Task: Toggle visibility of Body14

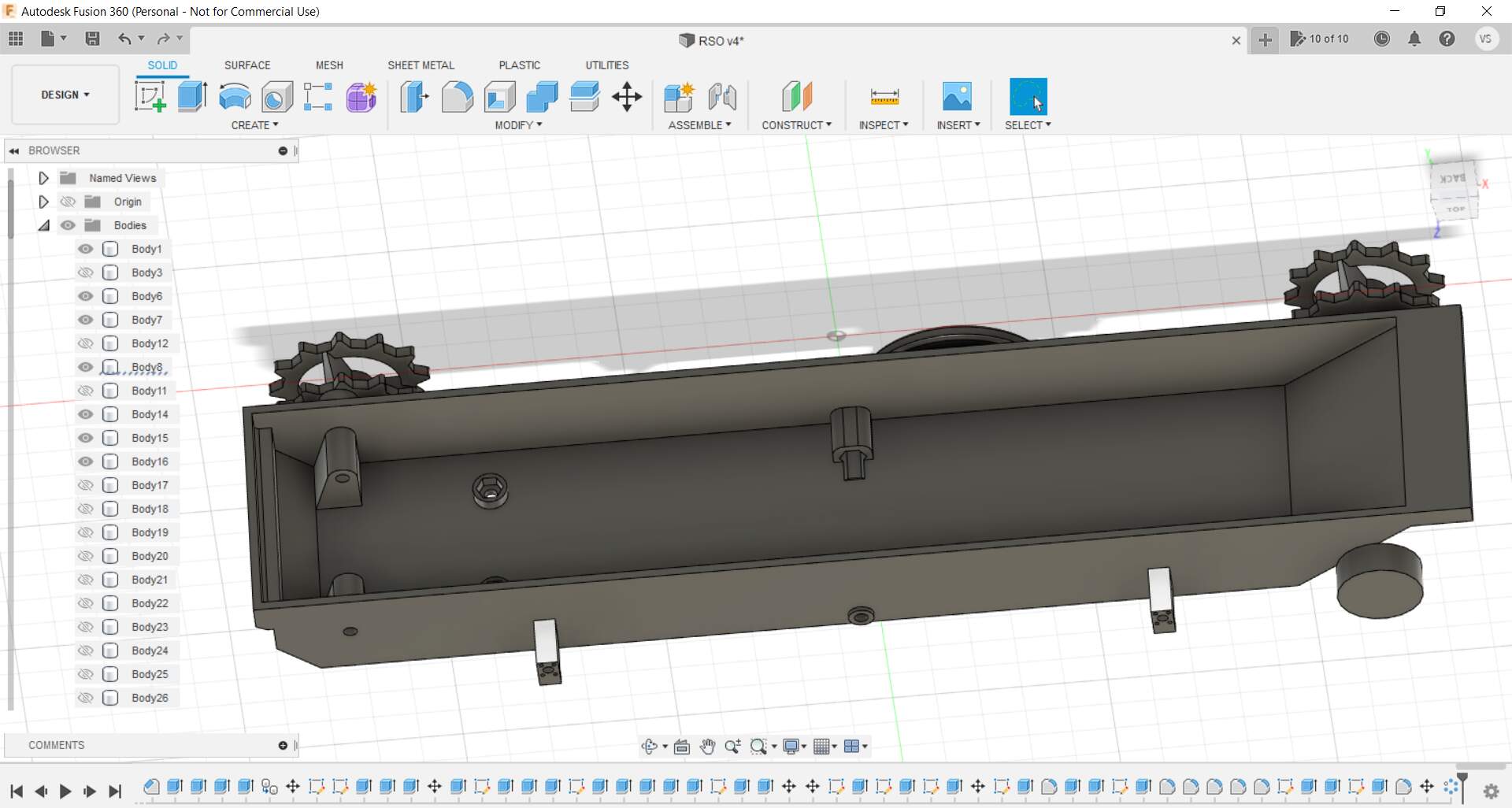Action: [x=86, y=414]
